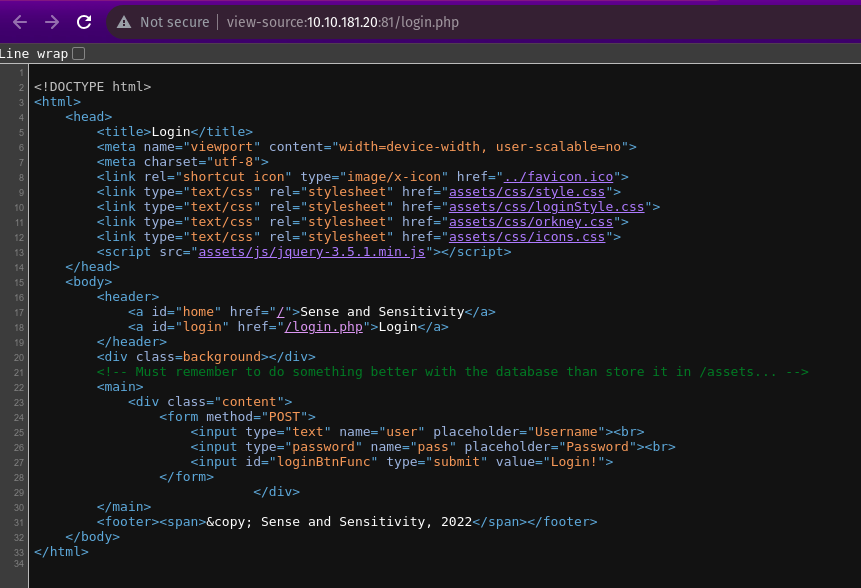
Task: Click the HTML comment about the database
Action: point(452,372)
